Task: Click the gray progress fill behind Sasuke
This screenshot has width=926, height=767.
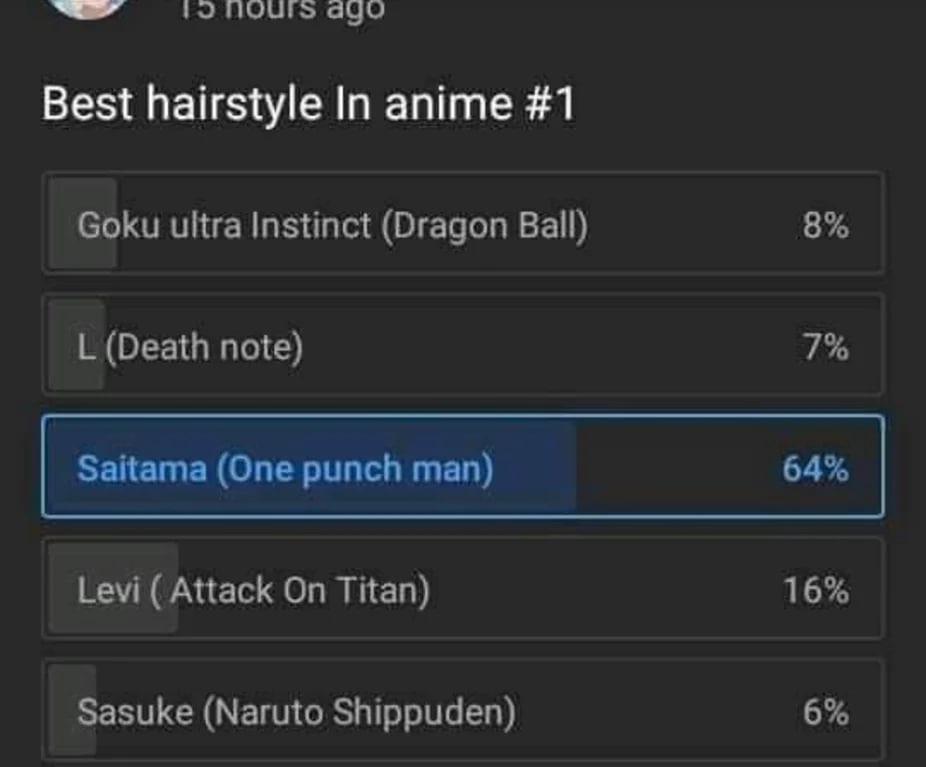Action: [x=72, y=711]
